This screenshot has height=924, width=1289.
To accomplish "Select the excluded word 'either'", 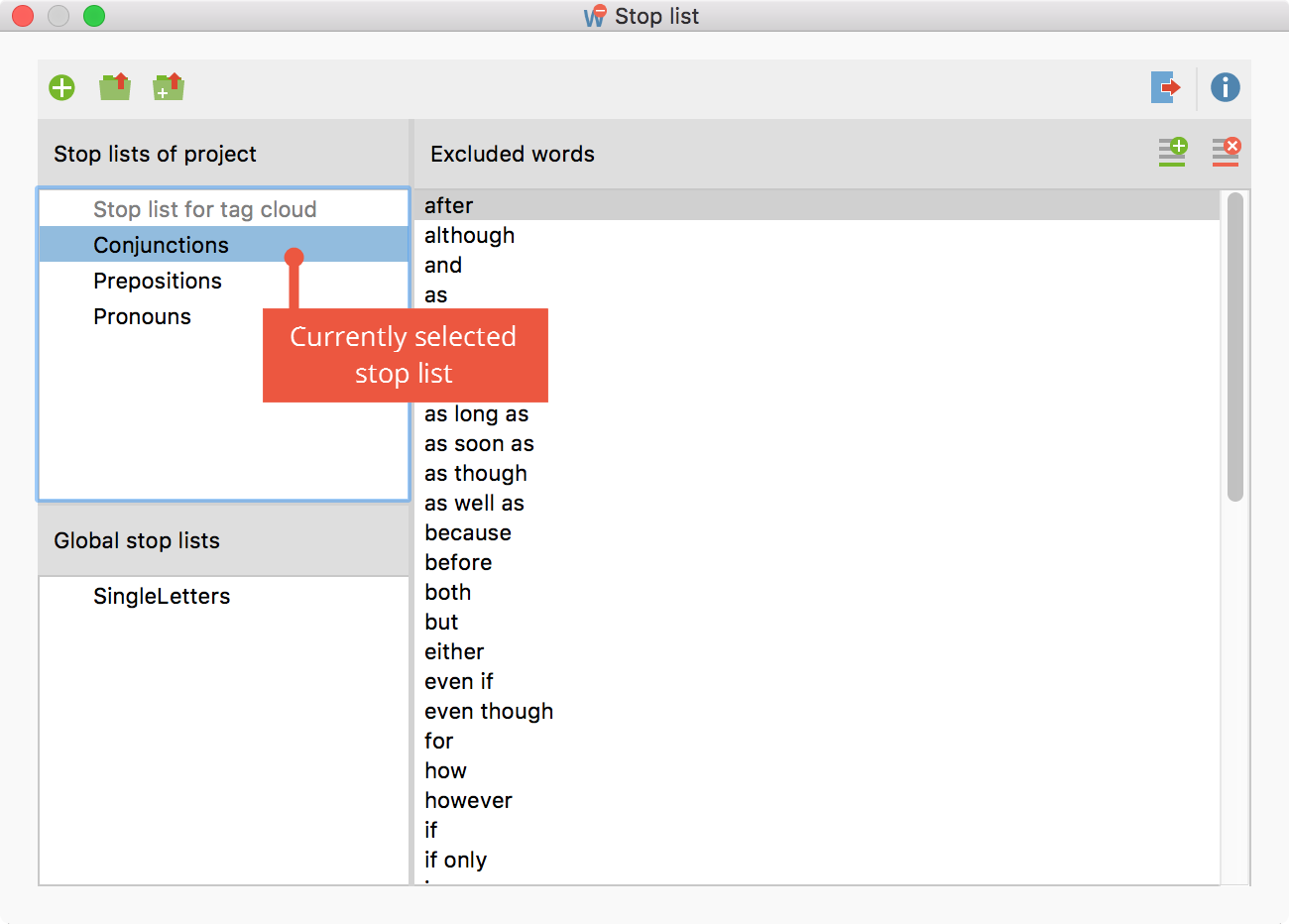I will pyautogui.click(x=816, y=651).
